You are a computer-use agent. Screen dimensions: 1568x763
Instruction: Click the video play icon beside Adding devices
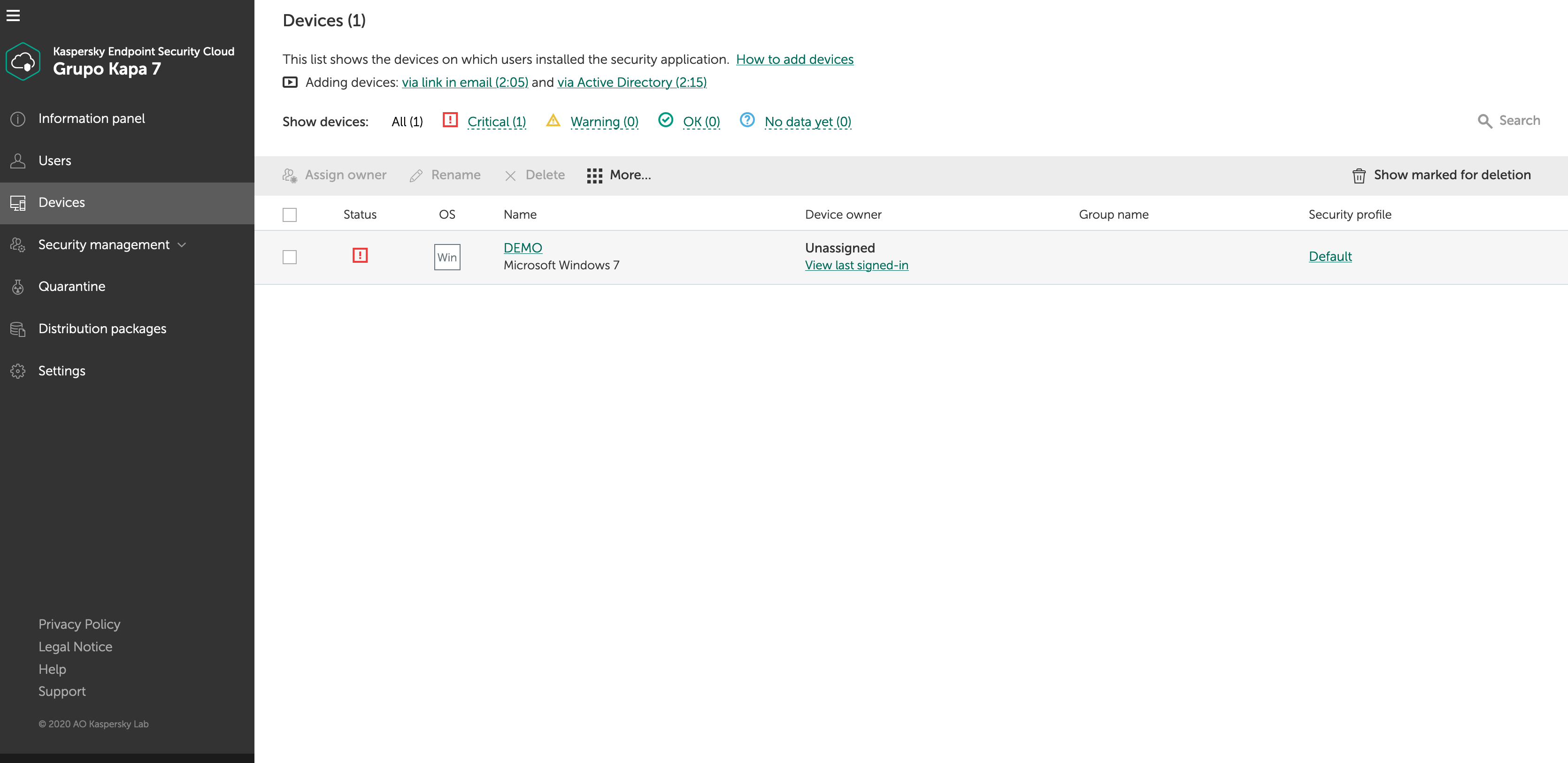pyautogui.click(x=290, y=82)
